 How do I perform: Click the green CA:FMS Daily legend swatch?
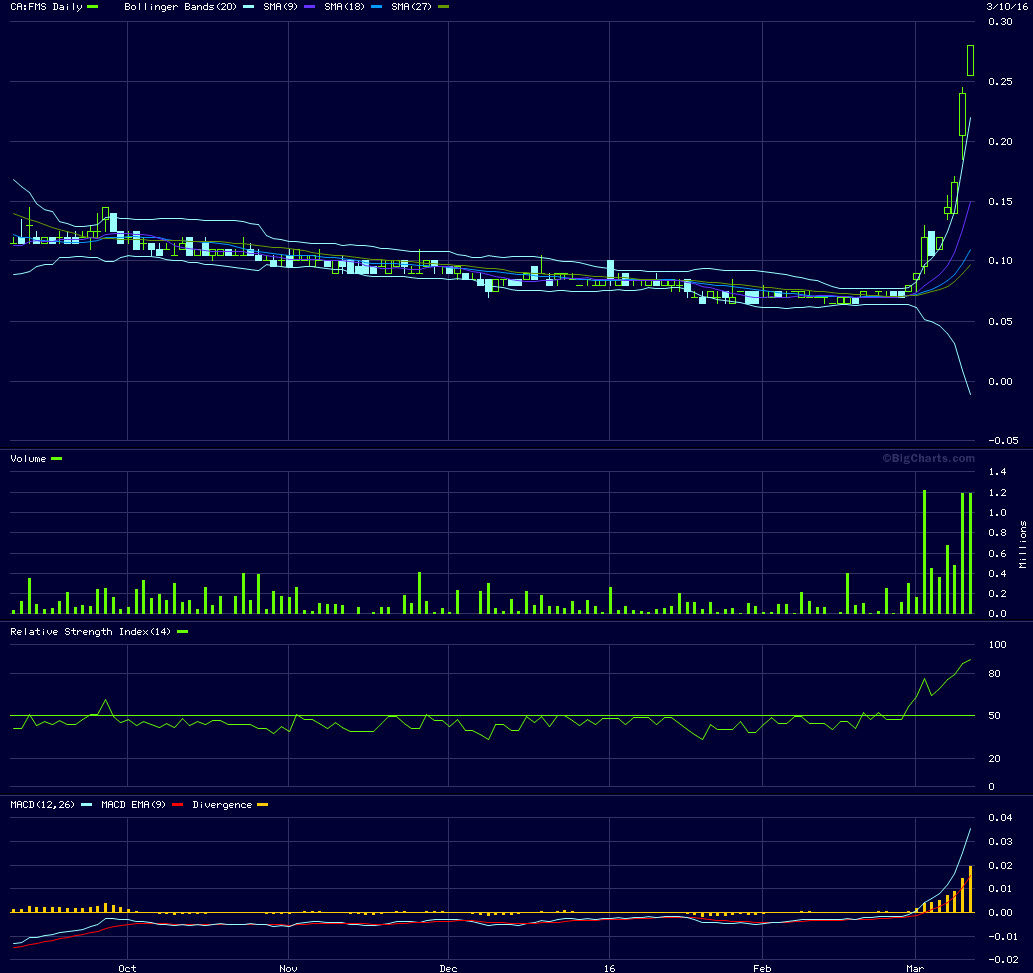point(92,7)
